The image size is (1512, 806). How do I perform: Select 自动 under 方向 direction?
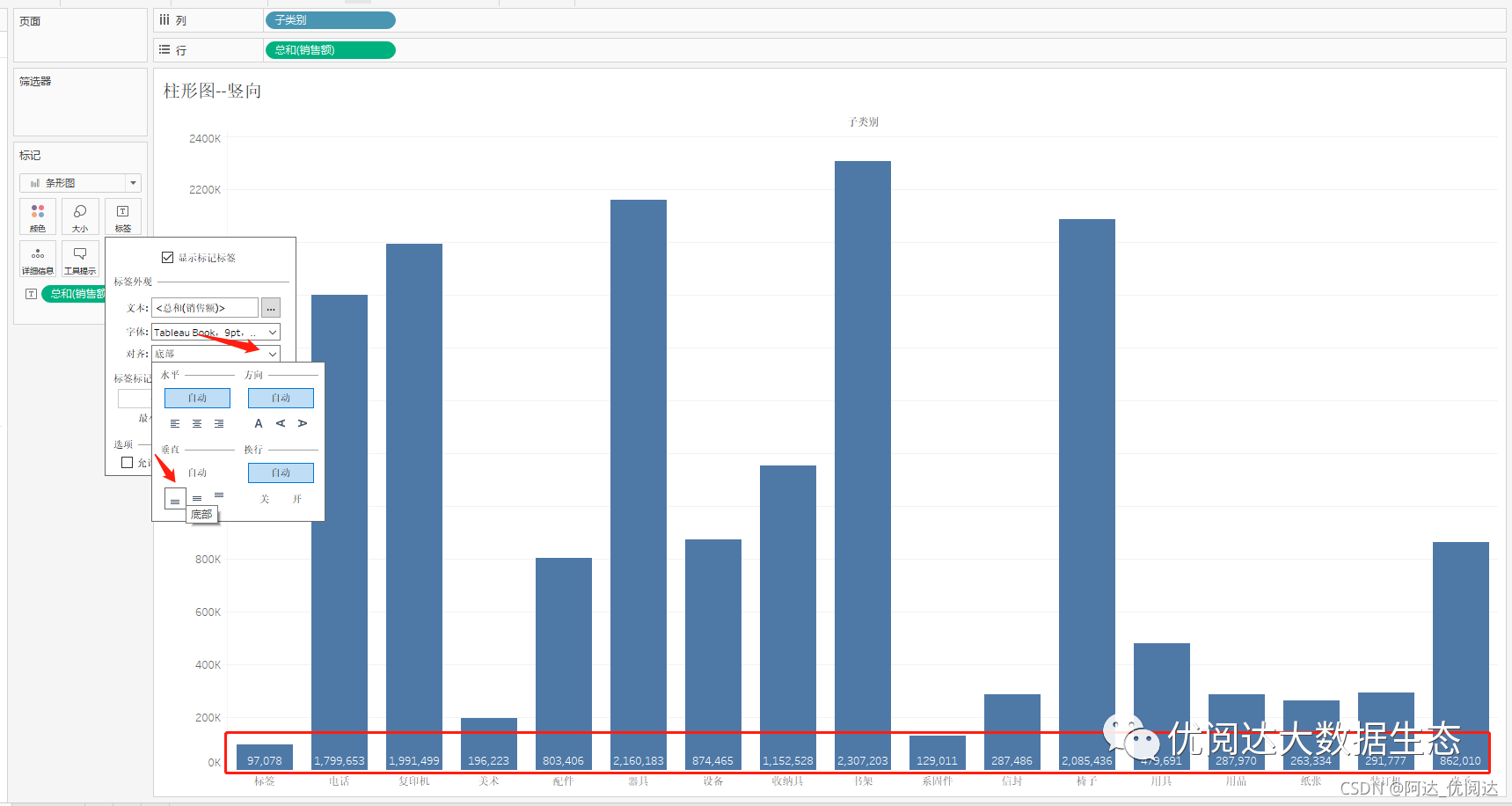[281, 398]
